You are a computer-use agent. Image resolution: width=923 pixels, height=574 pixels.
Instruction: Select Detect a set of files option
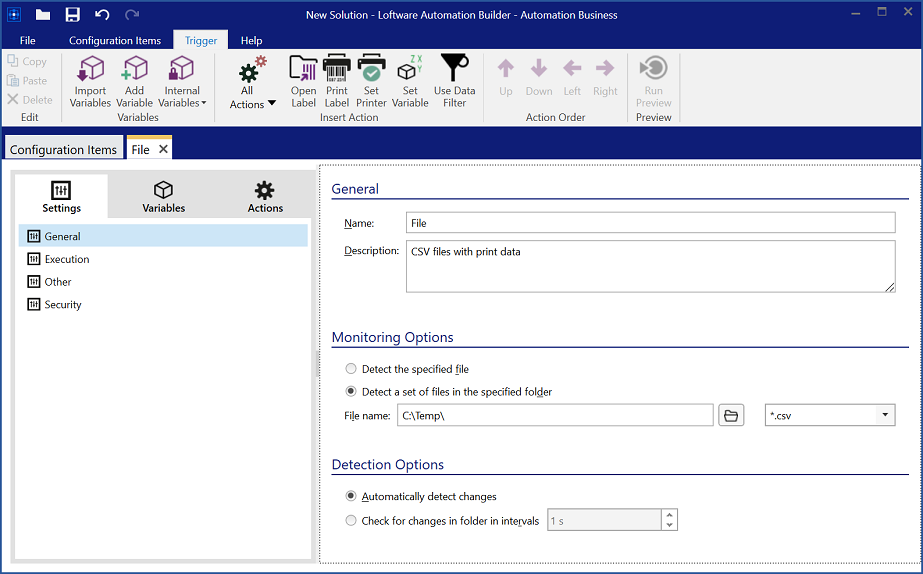[x=351, y=392]
